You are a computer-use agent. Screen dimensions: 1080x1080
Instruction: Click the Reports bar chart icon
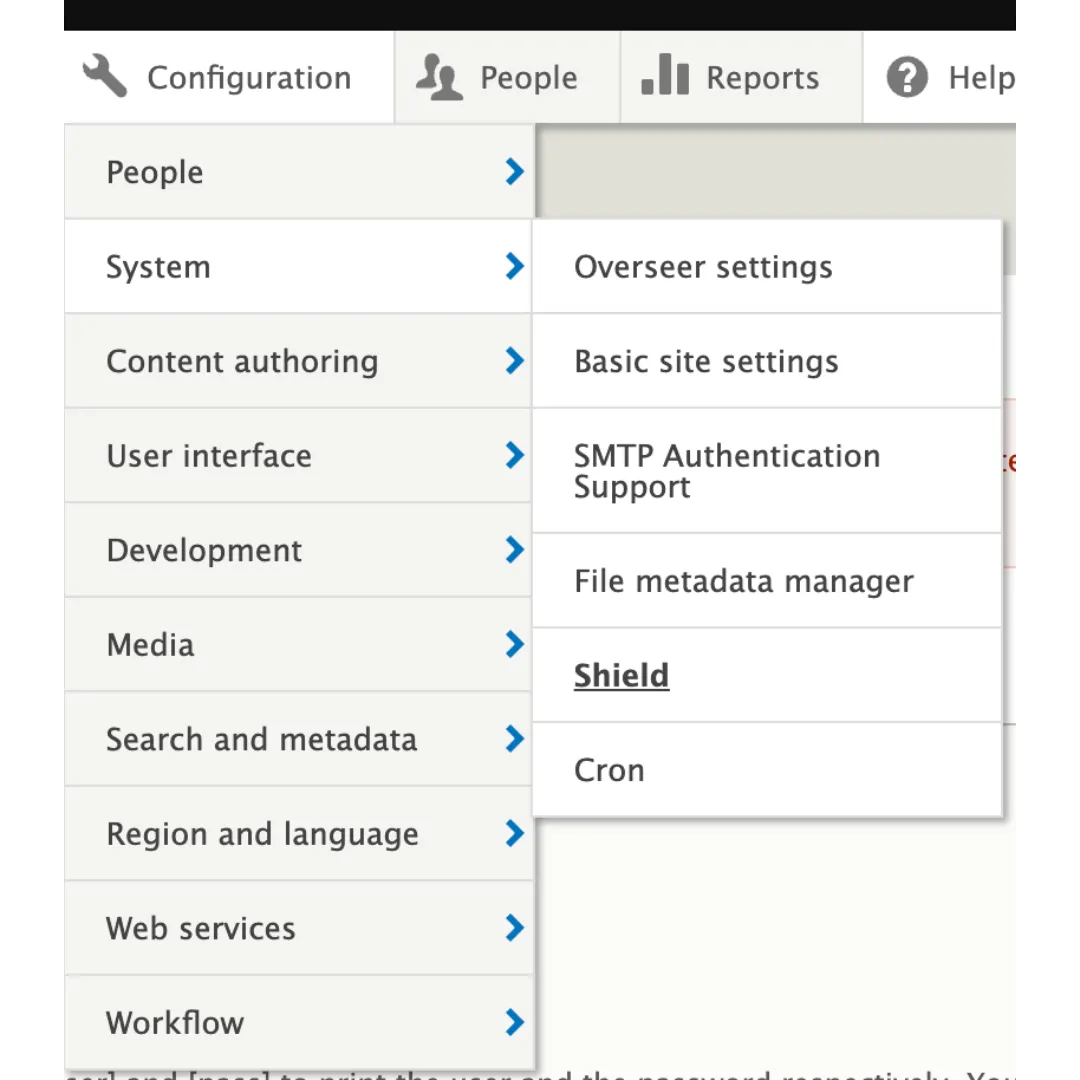coord(664,75)
